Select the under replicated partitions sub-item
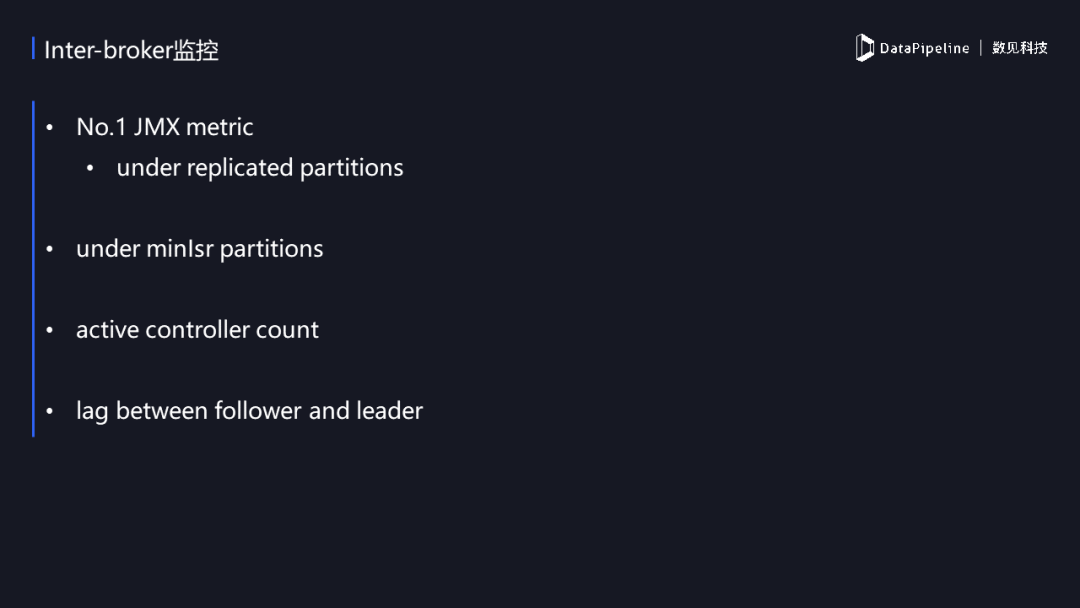Image resolution: width=1080 pixels, height=608 pixels. pyautogui.click(x=260, y=168)
